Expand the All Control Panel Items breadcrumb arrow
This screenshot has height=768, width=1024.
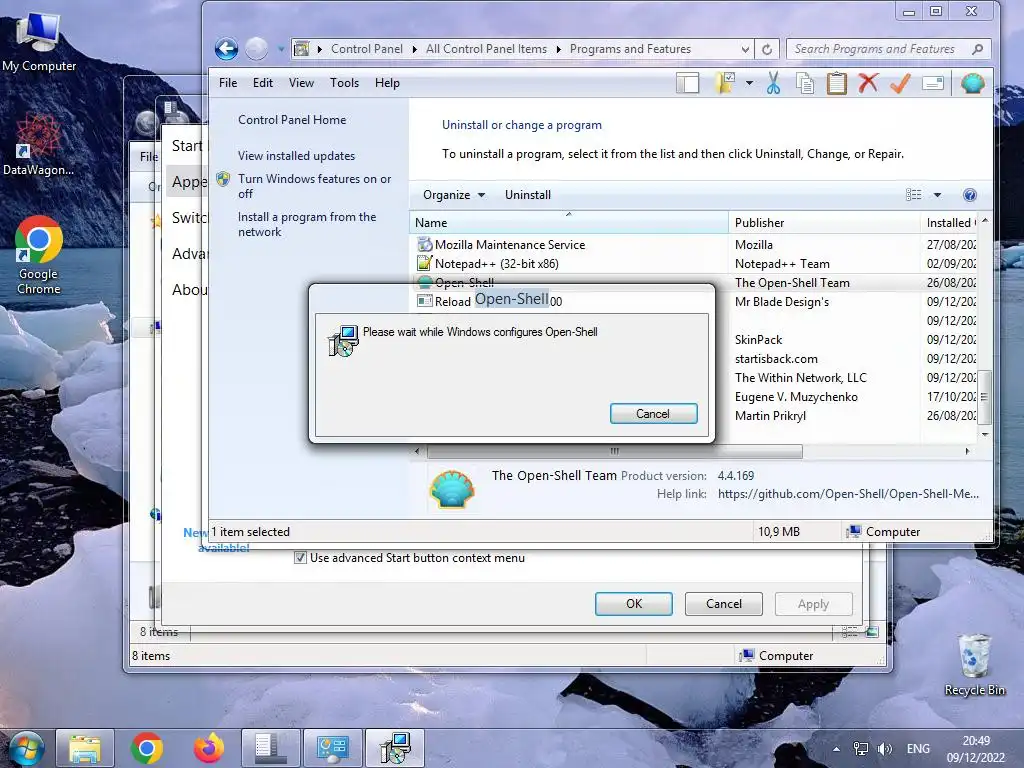click(x=559, y=49)
